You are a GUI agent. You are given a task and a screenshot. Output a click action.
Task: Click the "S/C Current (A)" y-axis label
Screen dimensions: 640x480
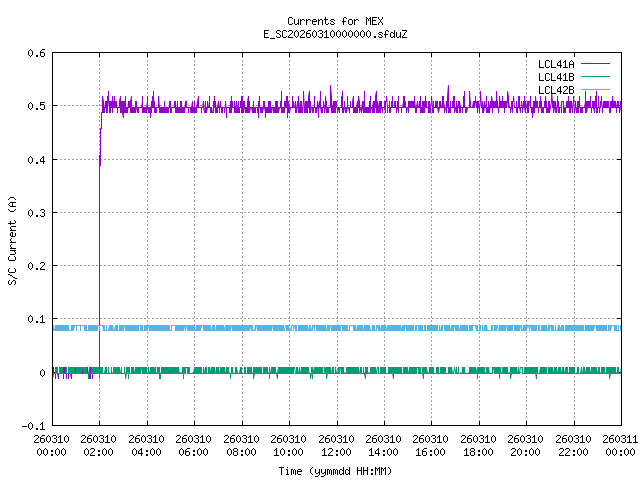pyautogui.click(x=13, y=240)
